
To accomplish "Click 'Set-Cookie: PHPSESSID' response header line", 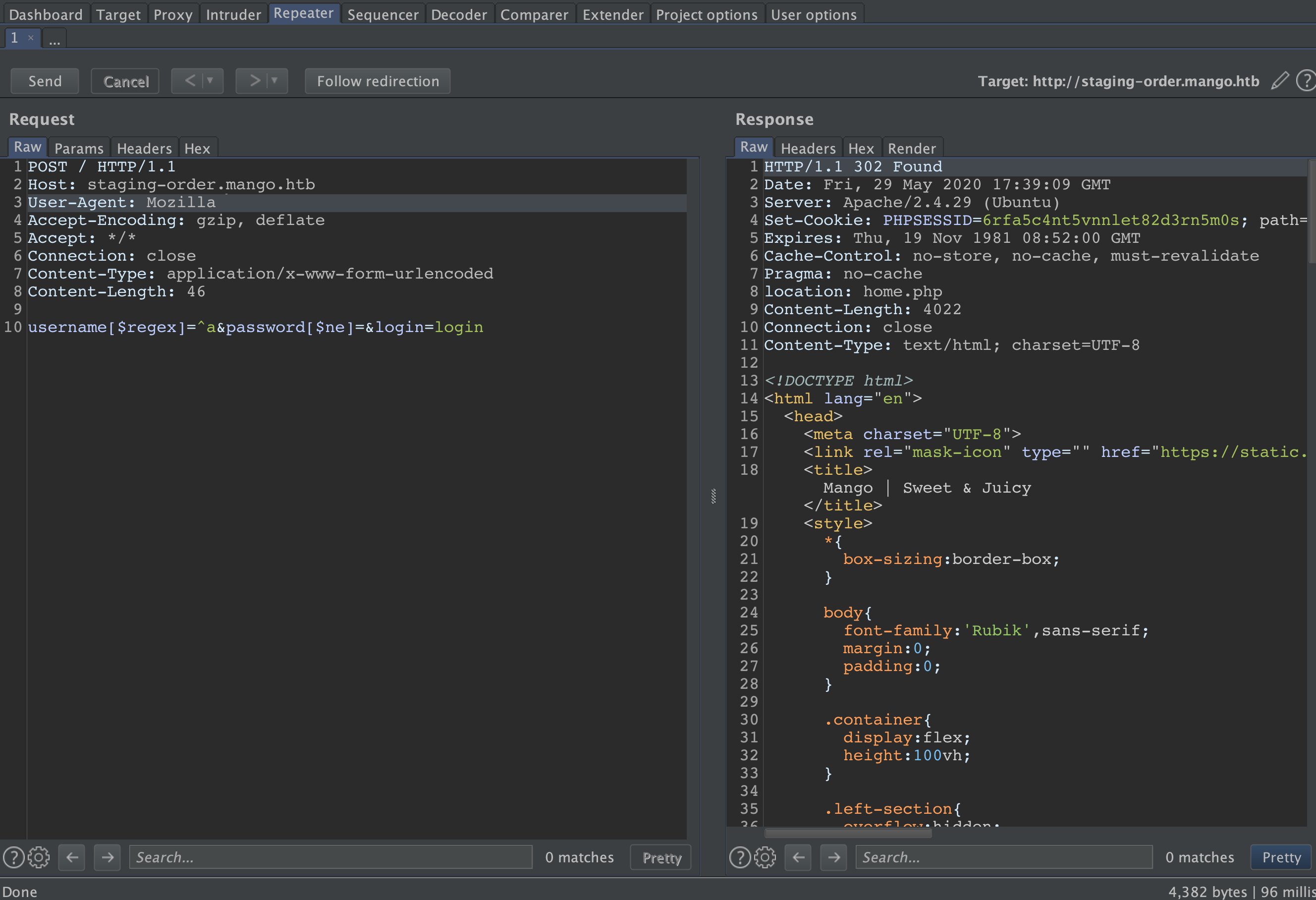I will click(1036, 221).
